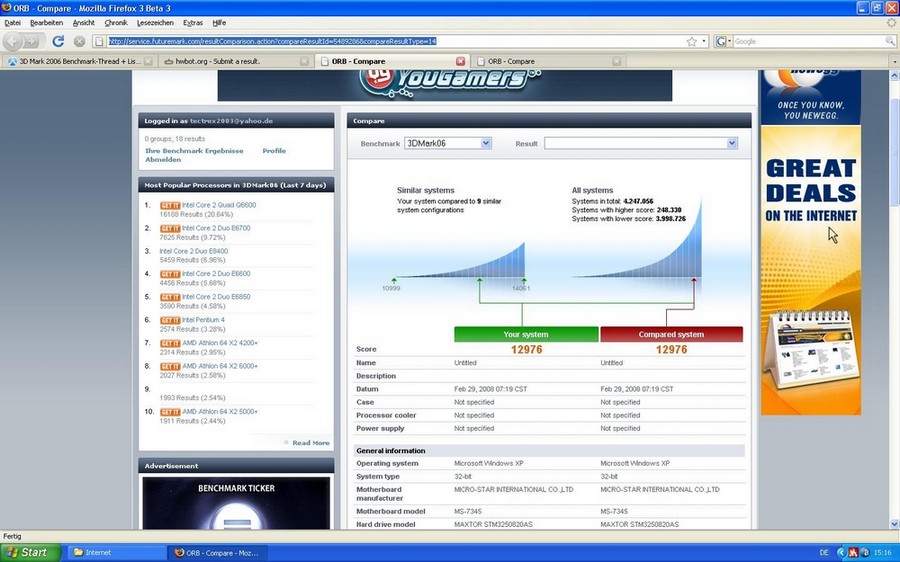900x562 pixels.
Task: Switch to 3D Mark 2006 Benchmark-Thread tab
Action: tap(79, 61)
